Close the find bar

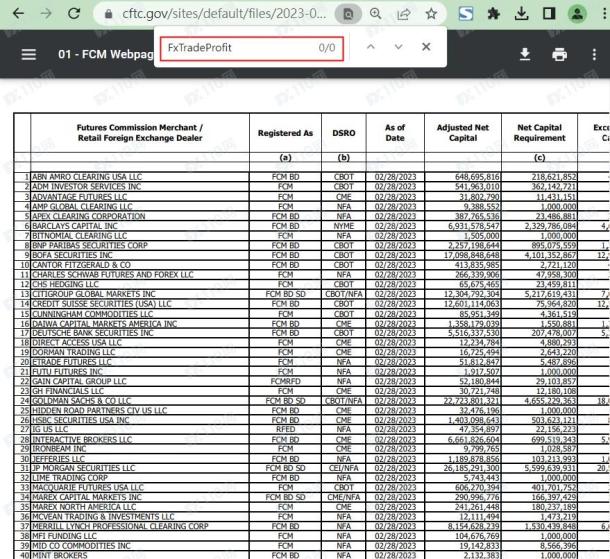coord(426,47)
